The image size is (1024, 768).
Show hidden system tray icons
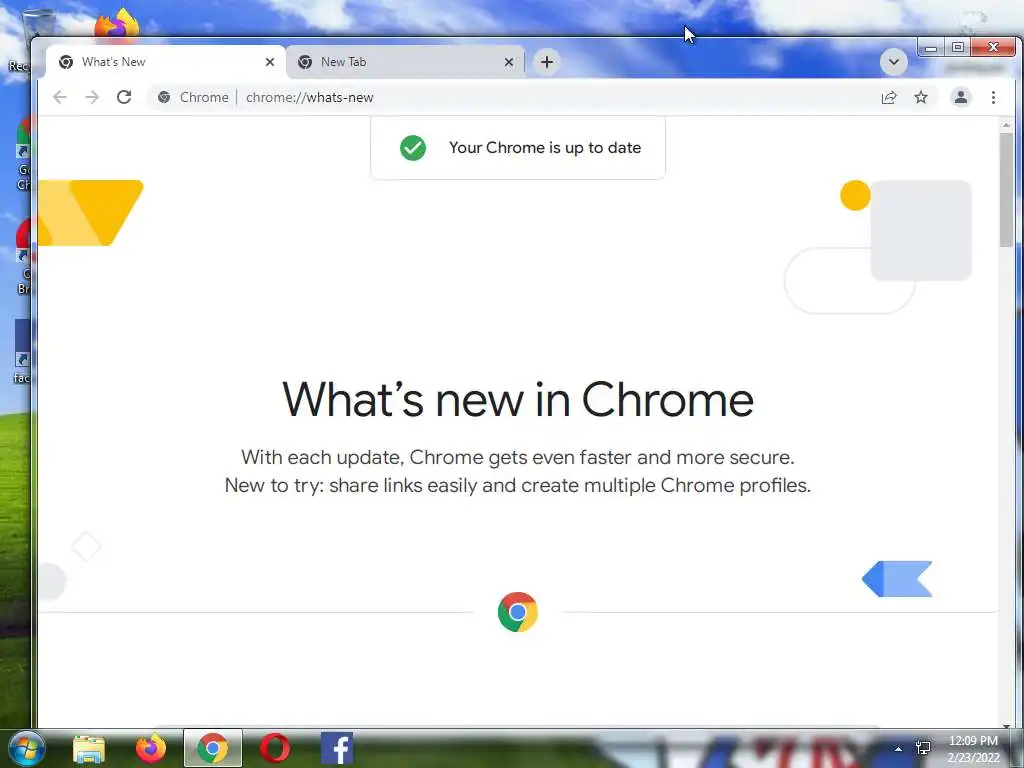pyautogui.click(x=899, y=749)
